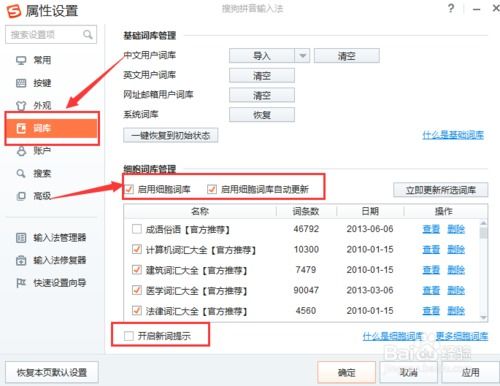The height and width of the screenshot is (386, 500).
Task: Click the list scrollbar down arrow
Action: (x=484, y=317)
